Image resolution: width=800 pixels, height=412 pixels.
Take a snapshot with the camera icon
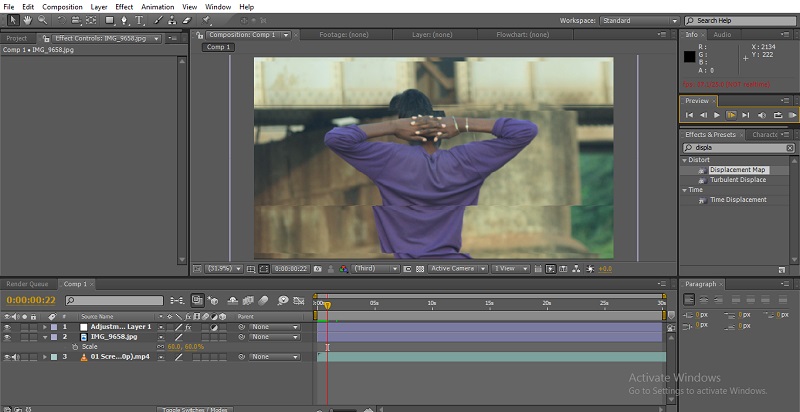coord(318,269)
